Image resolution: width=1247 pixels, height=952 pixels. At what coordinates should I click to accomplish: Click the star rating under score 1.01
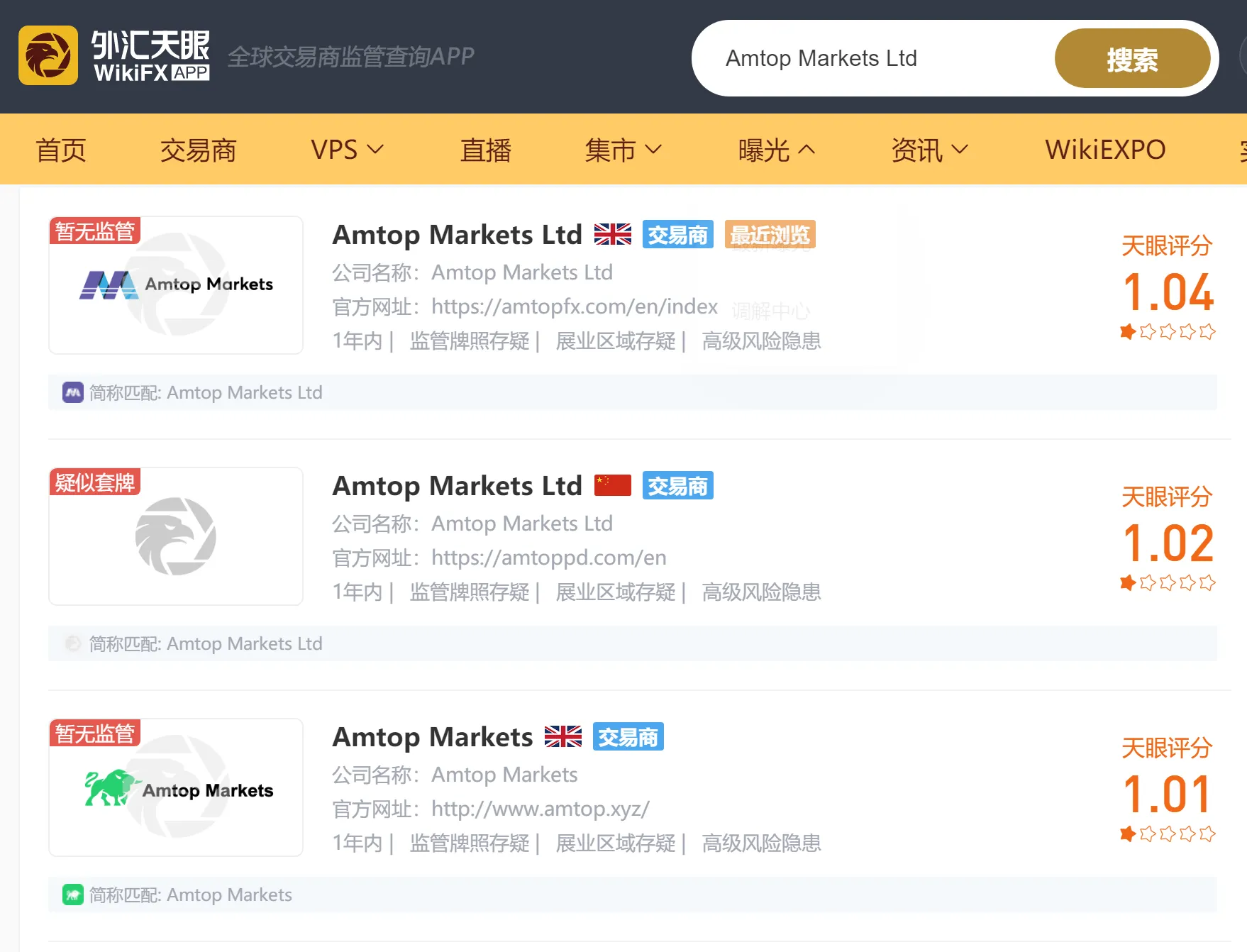(1168, 834)
